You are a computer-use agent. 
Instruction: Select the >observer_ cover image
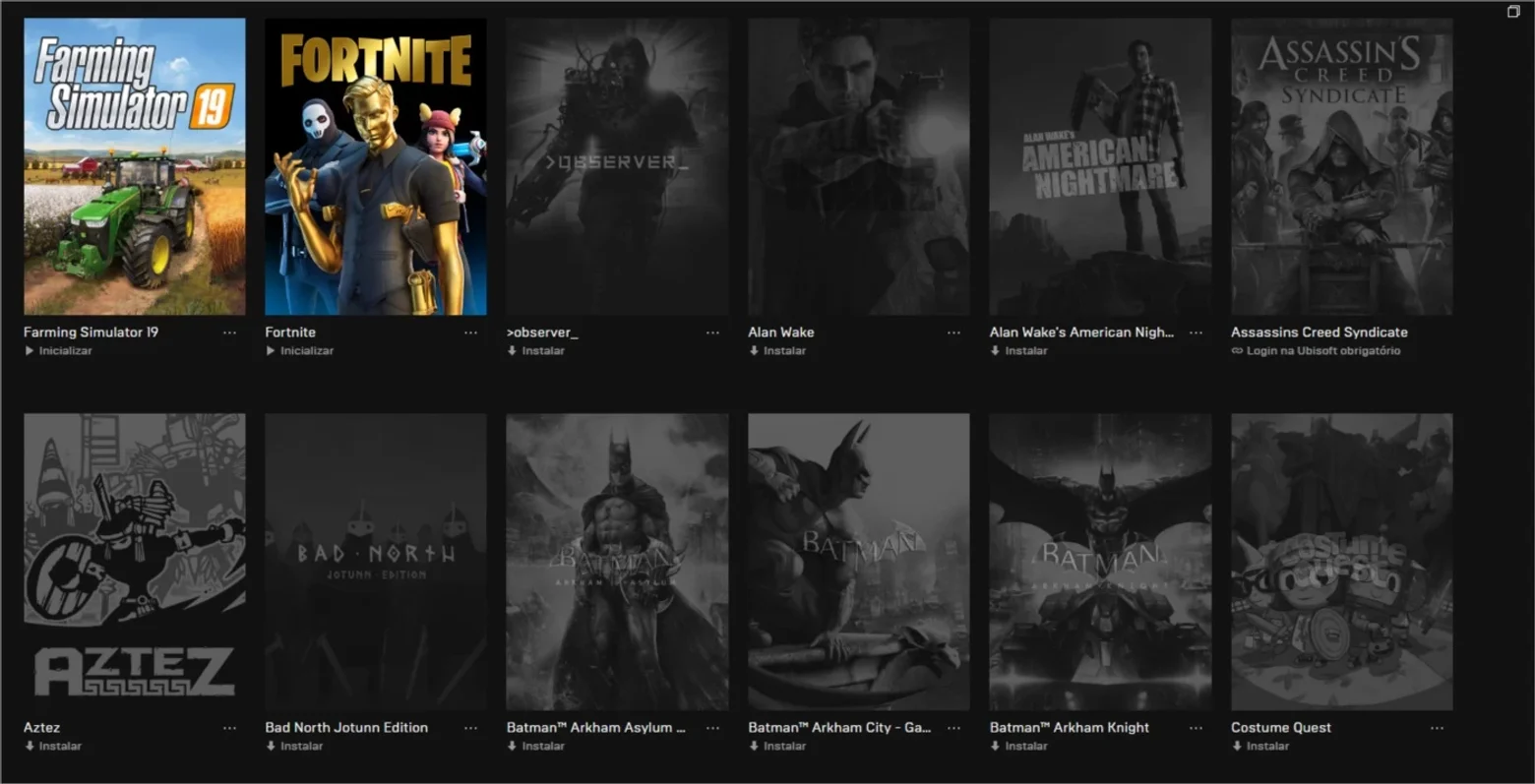click(618, 166)
